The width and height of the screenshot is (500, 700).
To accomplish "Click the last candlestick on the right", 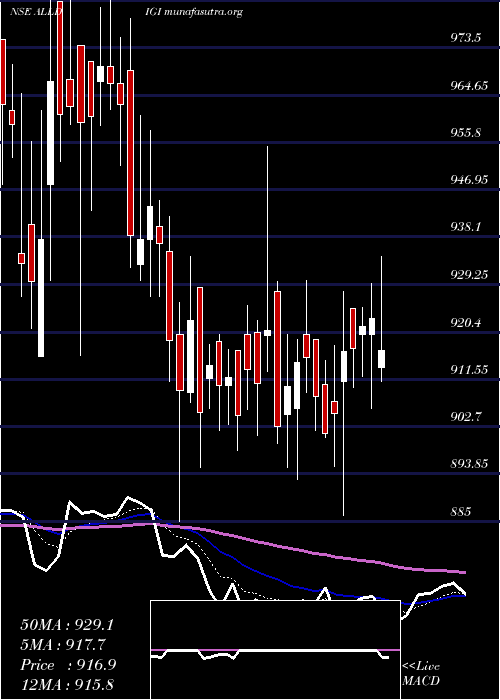I will (x=381, y=359).
